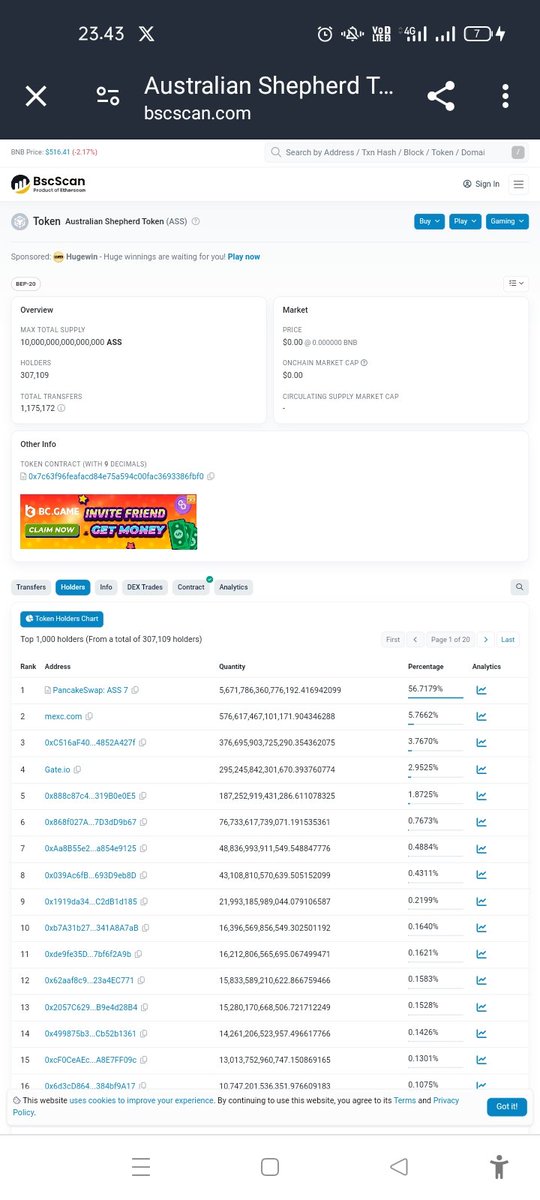
Task: Open holder 0x039Ac6fB...693D9eb8D
Action: pos(90,875)
